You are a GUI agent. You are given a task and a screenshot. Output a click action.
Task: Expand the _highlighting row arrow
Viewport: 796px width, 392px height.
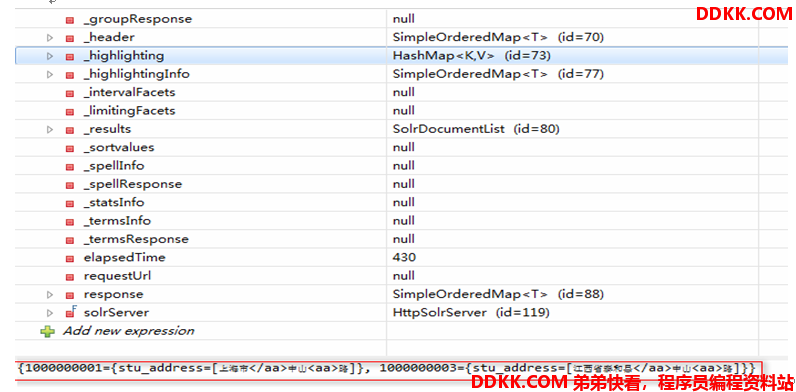tap(50, 56)
